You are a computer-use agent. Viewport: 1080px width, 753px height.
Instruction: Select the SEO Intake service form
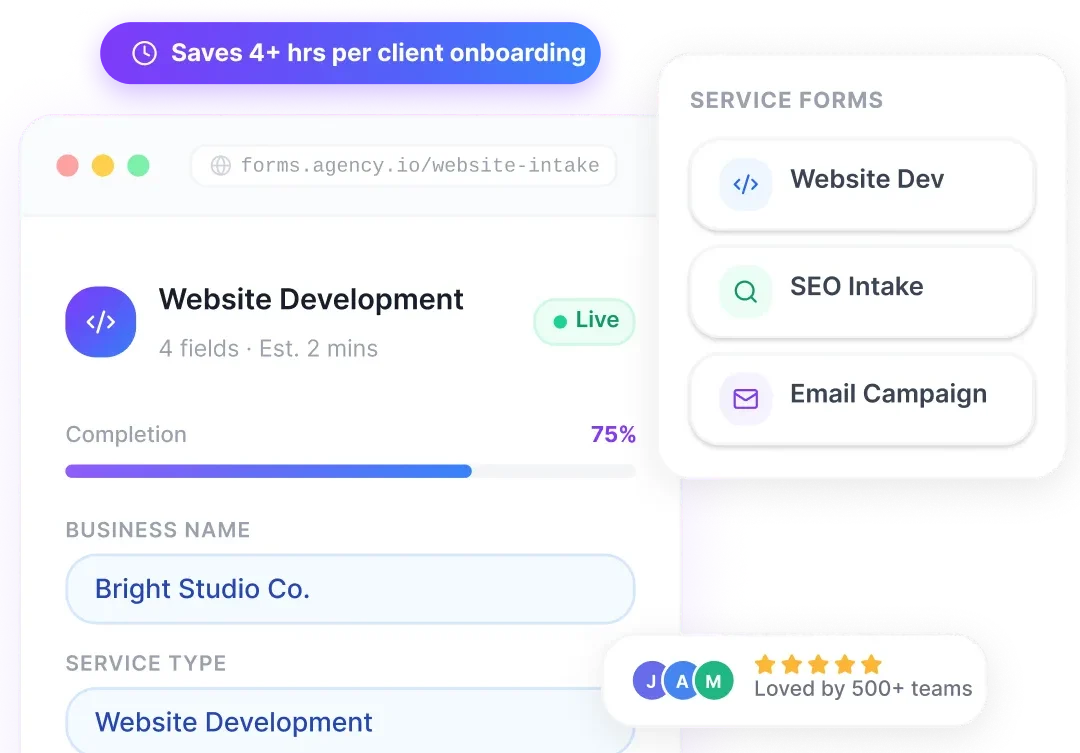(862, 293)
